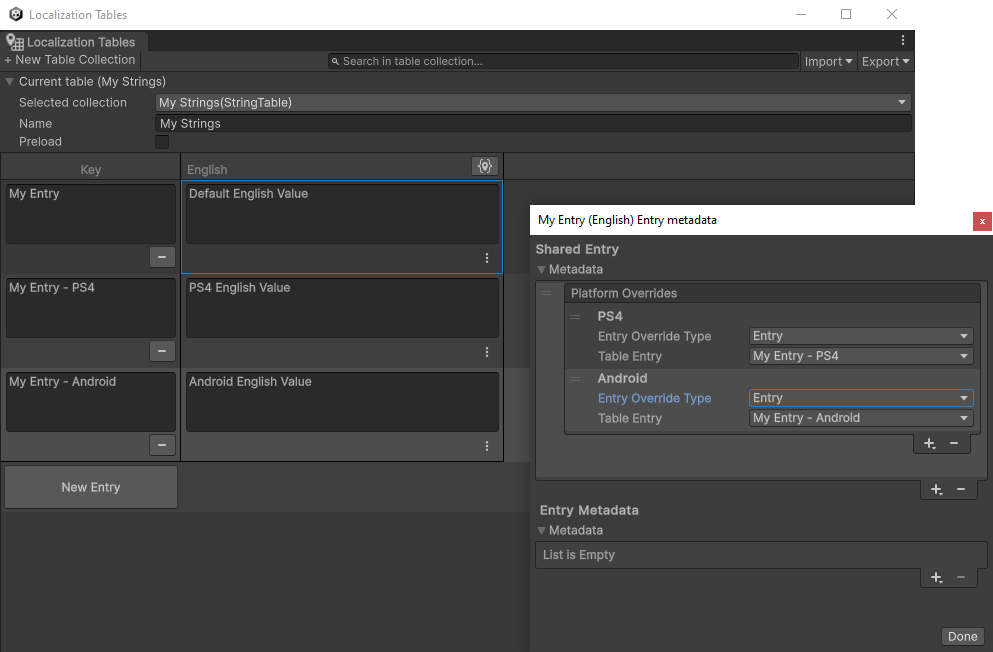This screenshot has height=652, width=993.
Task: Click the search magnifier icon
Action: pos(335,61)
